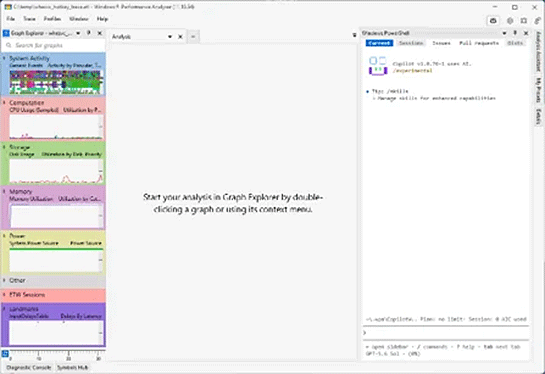The width and height of the screenshot is (545, 374).
Task: Click the new tab button beside Analysis
Action: click(193, 36)
